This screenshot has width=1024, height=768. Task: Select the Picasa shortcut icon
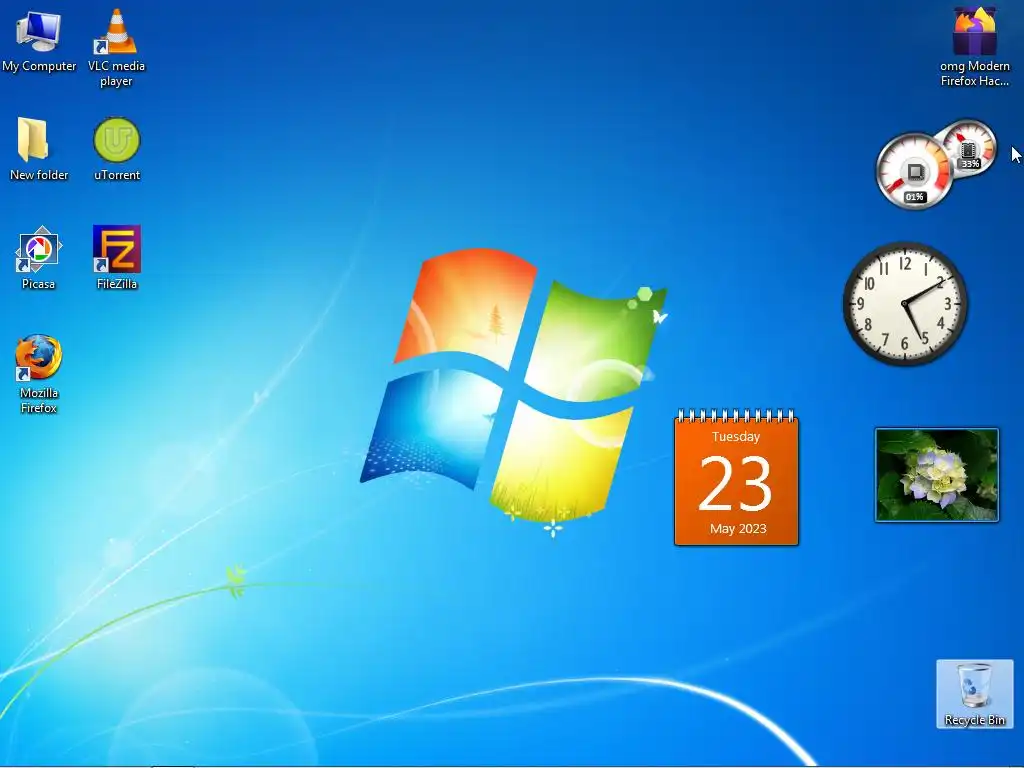point(39,258)
